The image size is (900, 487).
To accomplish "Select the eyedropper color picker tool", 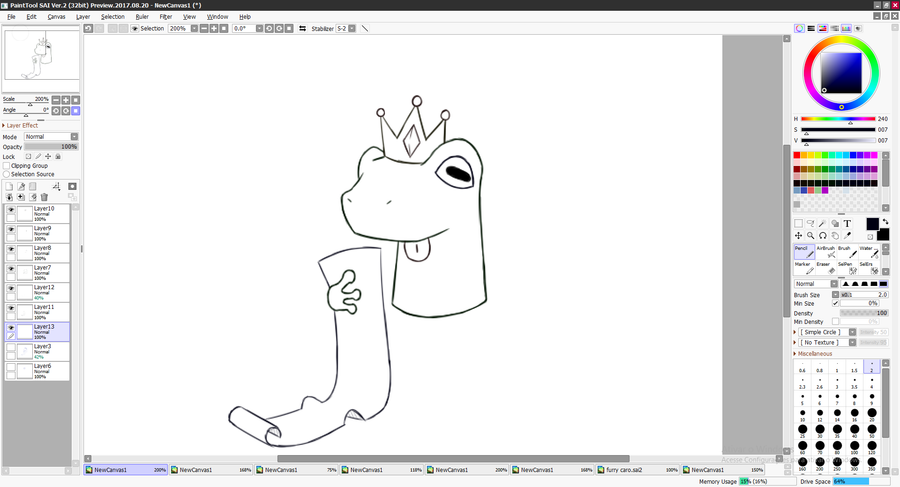I will [x=847, y=235].
